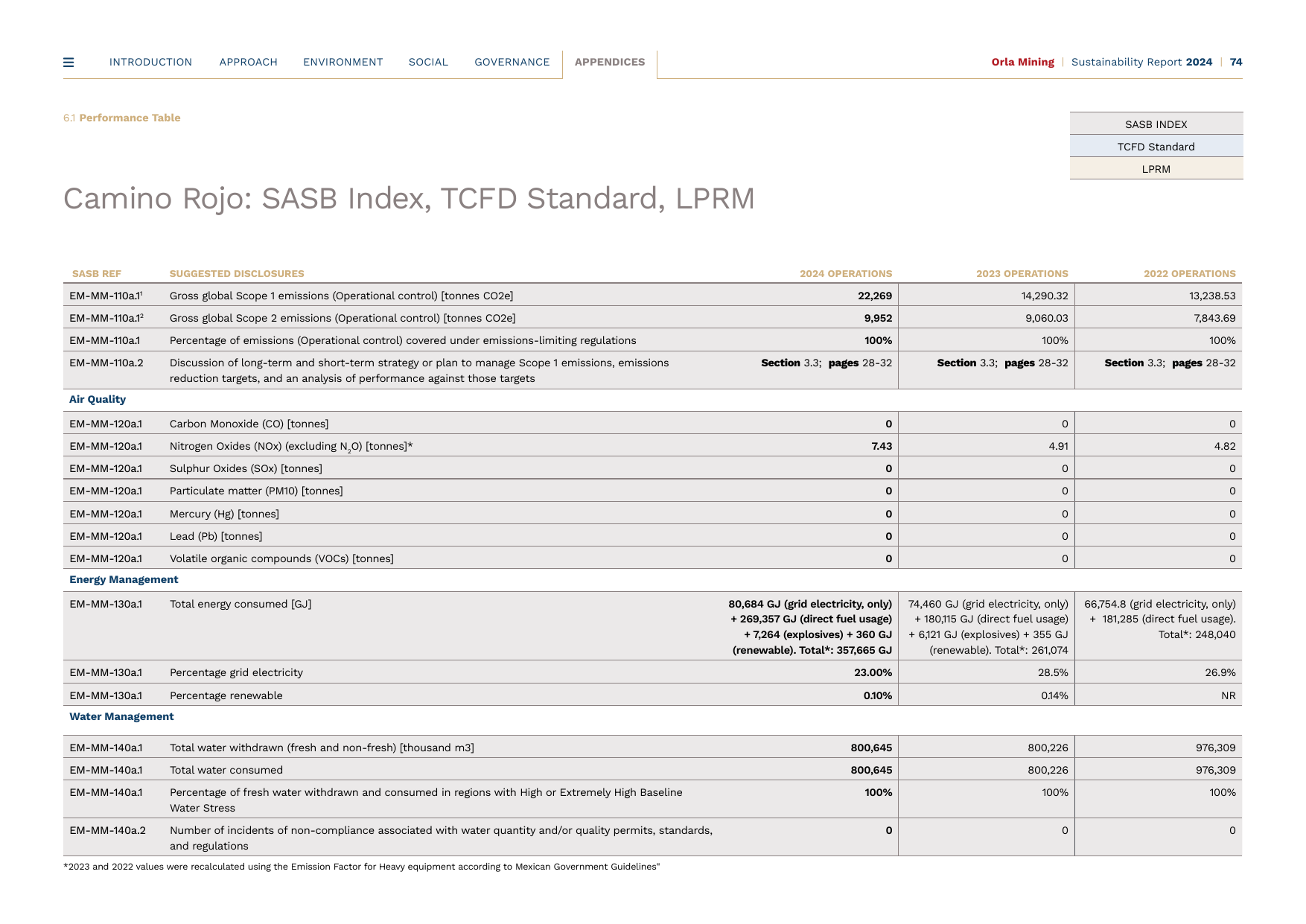Click the Mercury (Hg) [tonnes] row label

tap(224, 514)
